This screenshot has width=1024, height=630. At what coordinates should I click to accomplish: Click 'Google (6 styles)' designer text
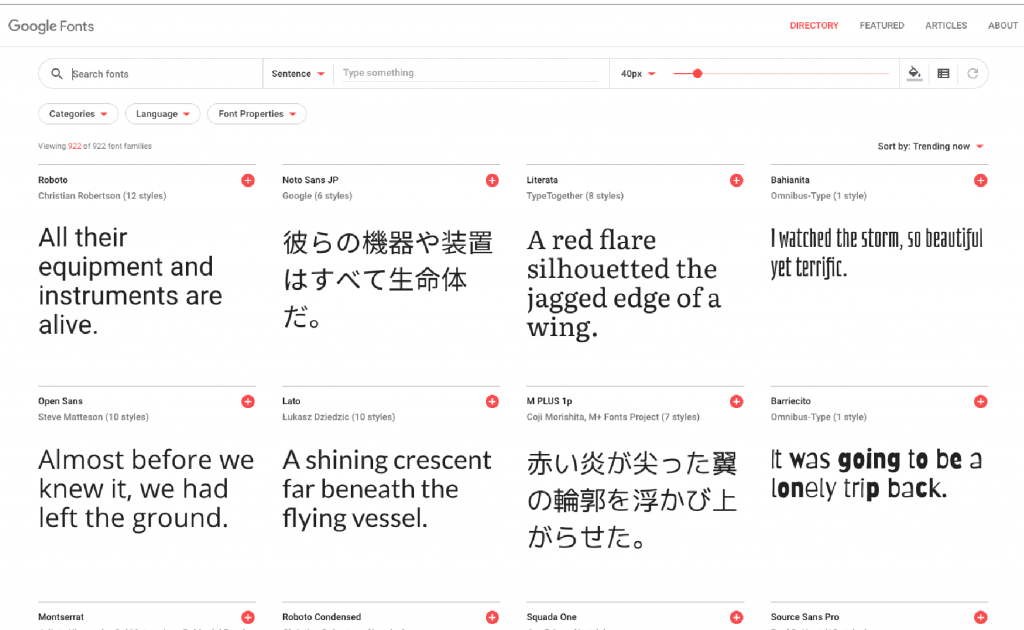tap(317, 196)
